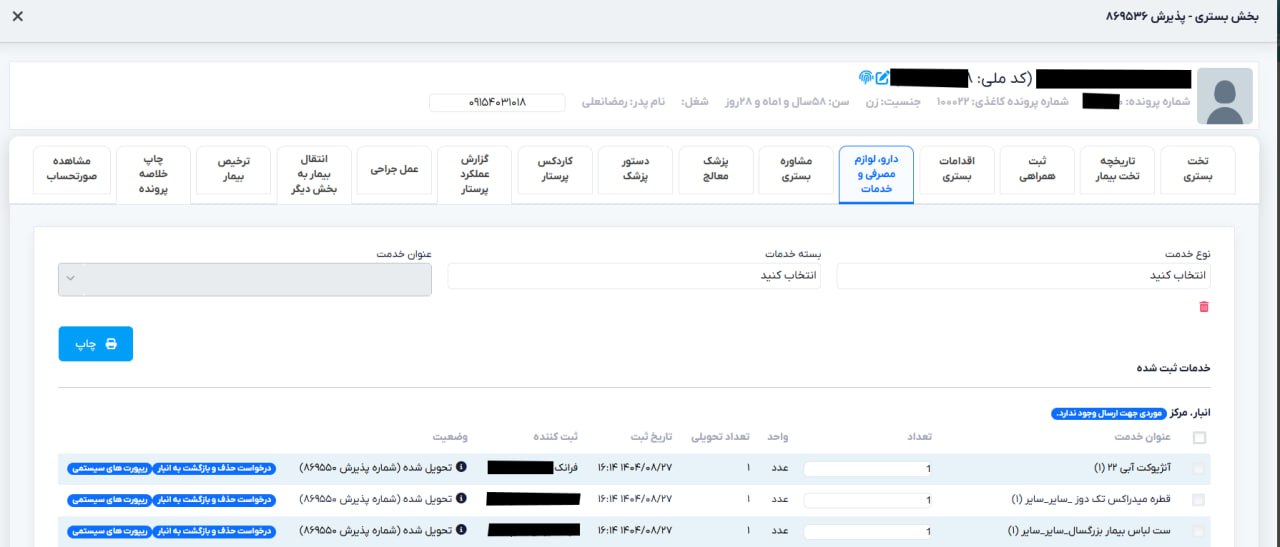Click قطره میدراکس تک دوز service name
The height and width of the screenshot is (547, 1280).
click(1091, 498)
